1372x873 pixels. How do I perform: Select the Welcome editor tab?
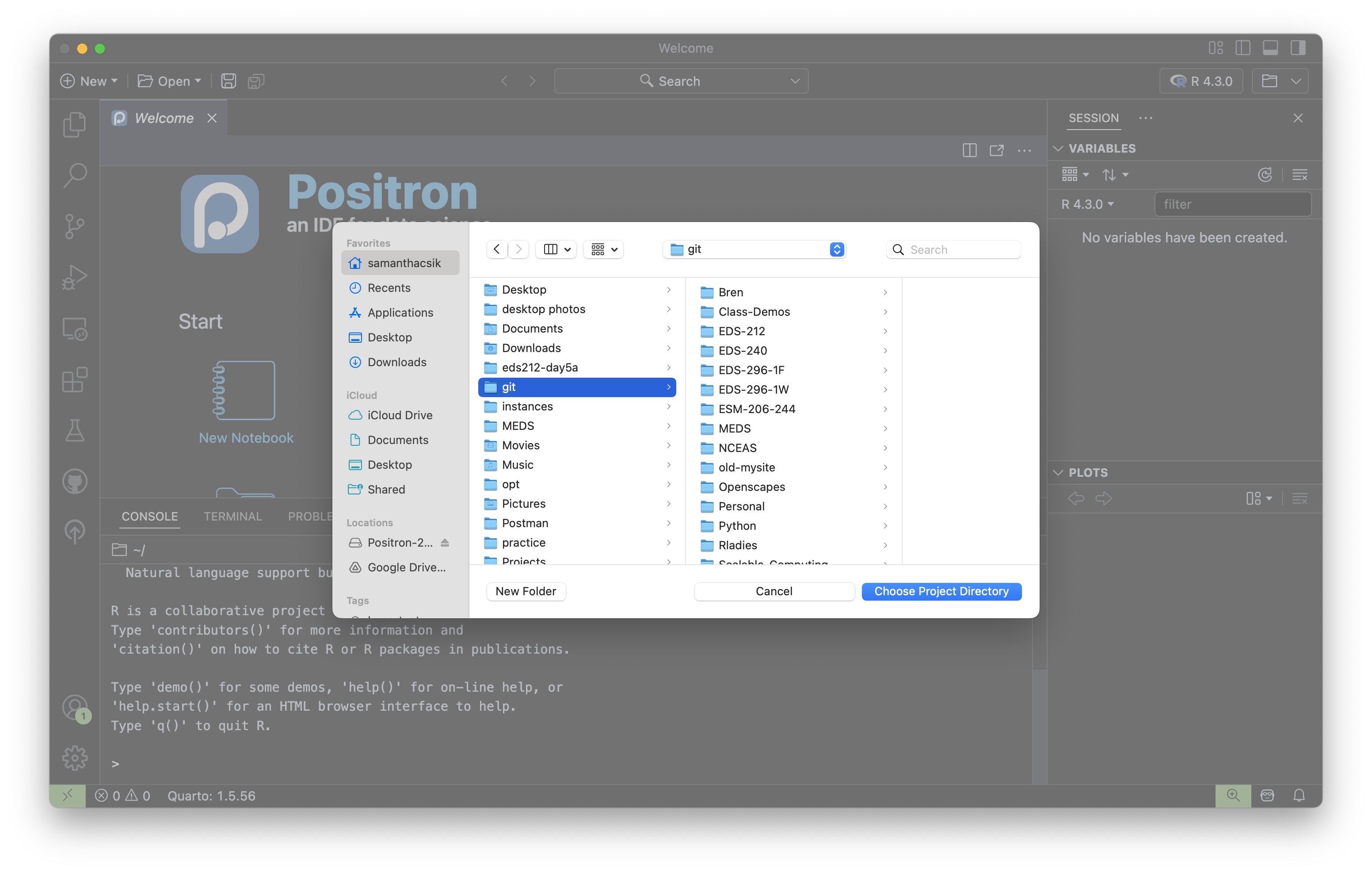pyautogui.click(x=164, y=118)
